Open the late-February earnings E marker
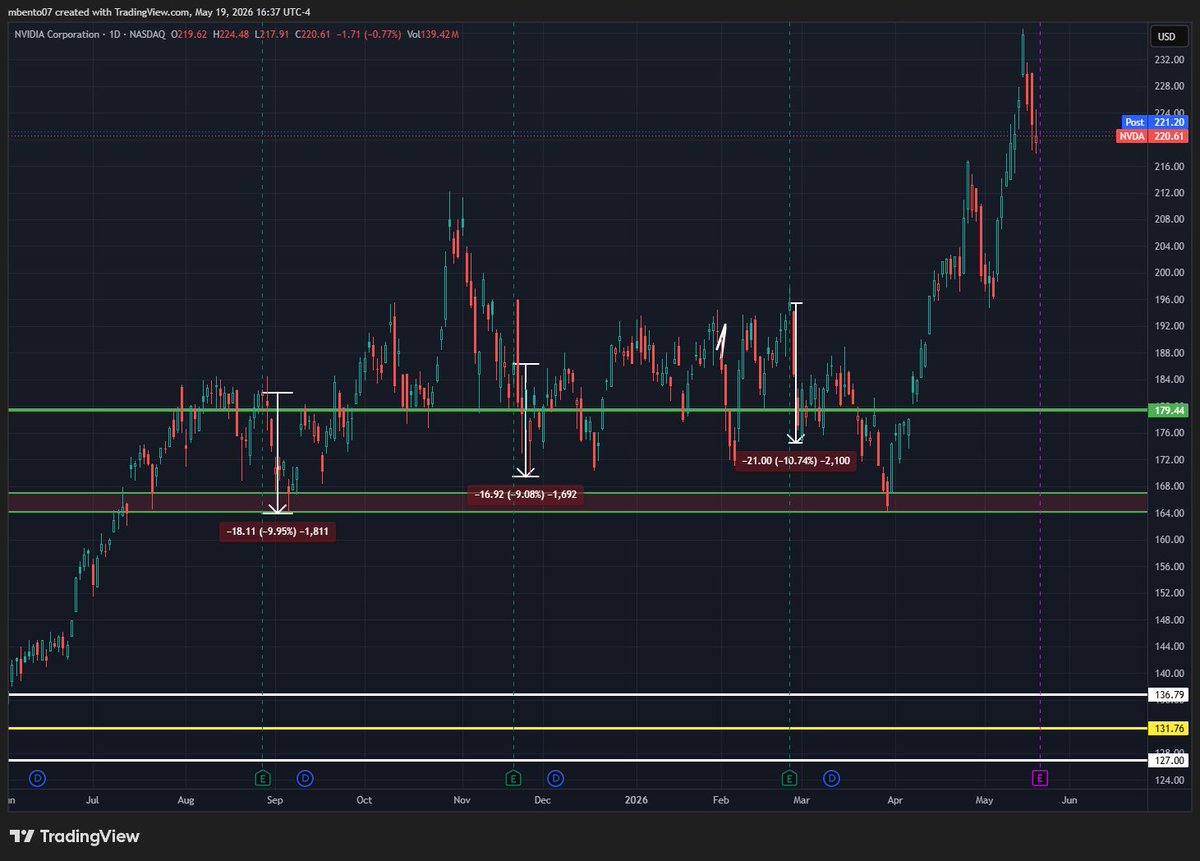The image size is (1200, 861). 789,777
